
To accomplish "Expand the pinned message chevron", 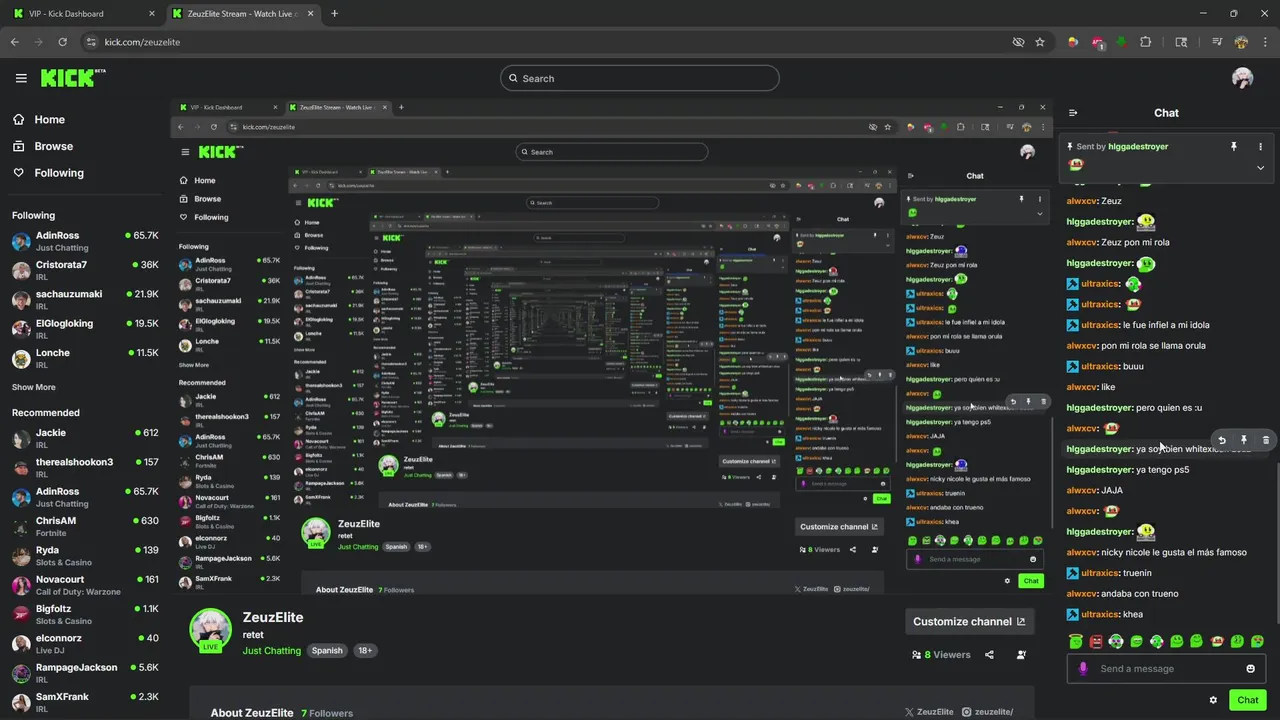I will (x=1260, y=168).
